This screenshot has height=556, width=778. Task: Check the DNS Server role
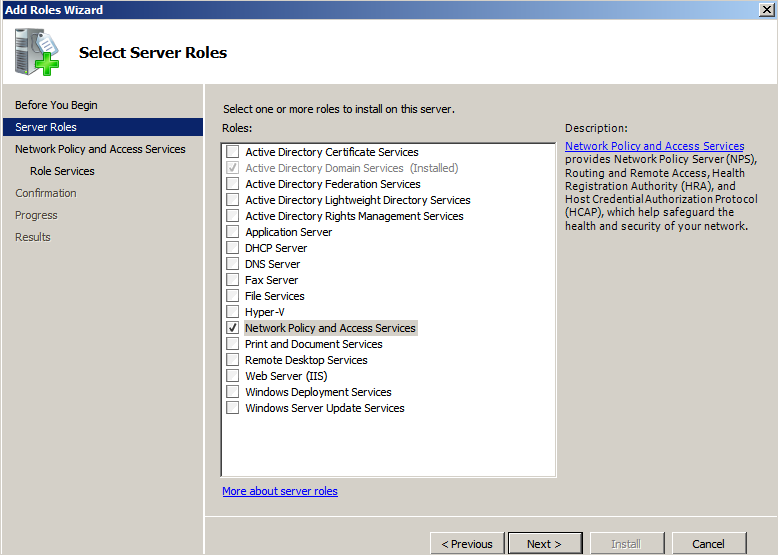[232, 264]
